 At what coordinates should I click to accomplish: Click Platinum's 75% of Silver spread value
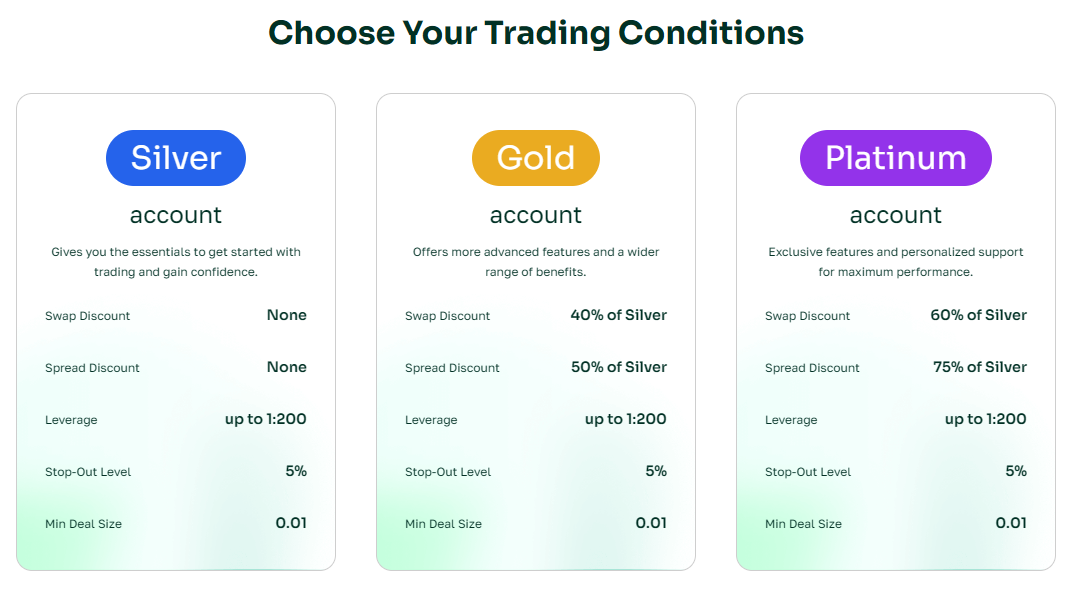(979, 367)
